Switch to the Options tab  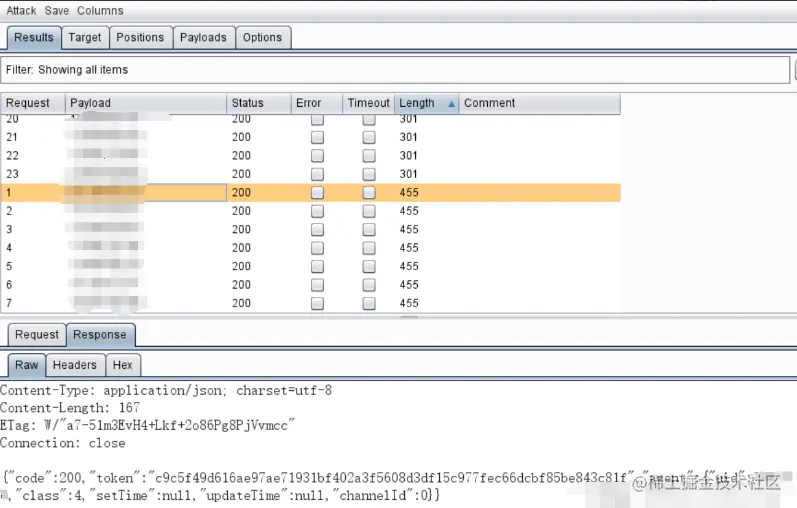(x=262, y=38)
